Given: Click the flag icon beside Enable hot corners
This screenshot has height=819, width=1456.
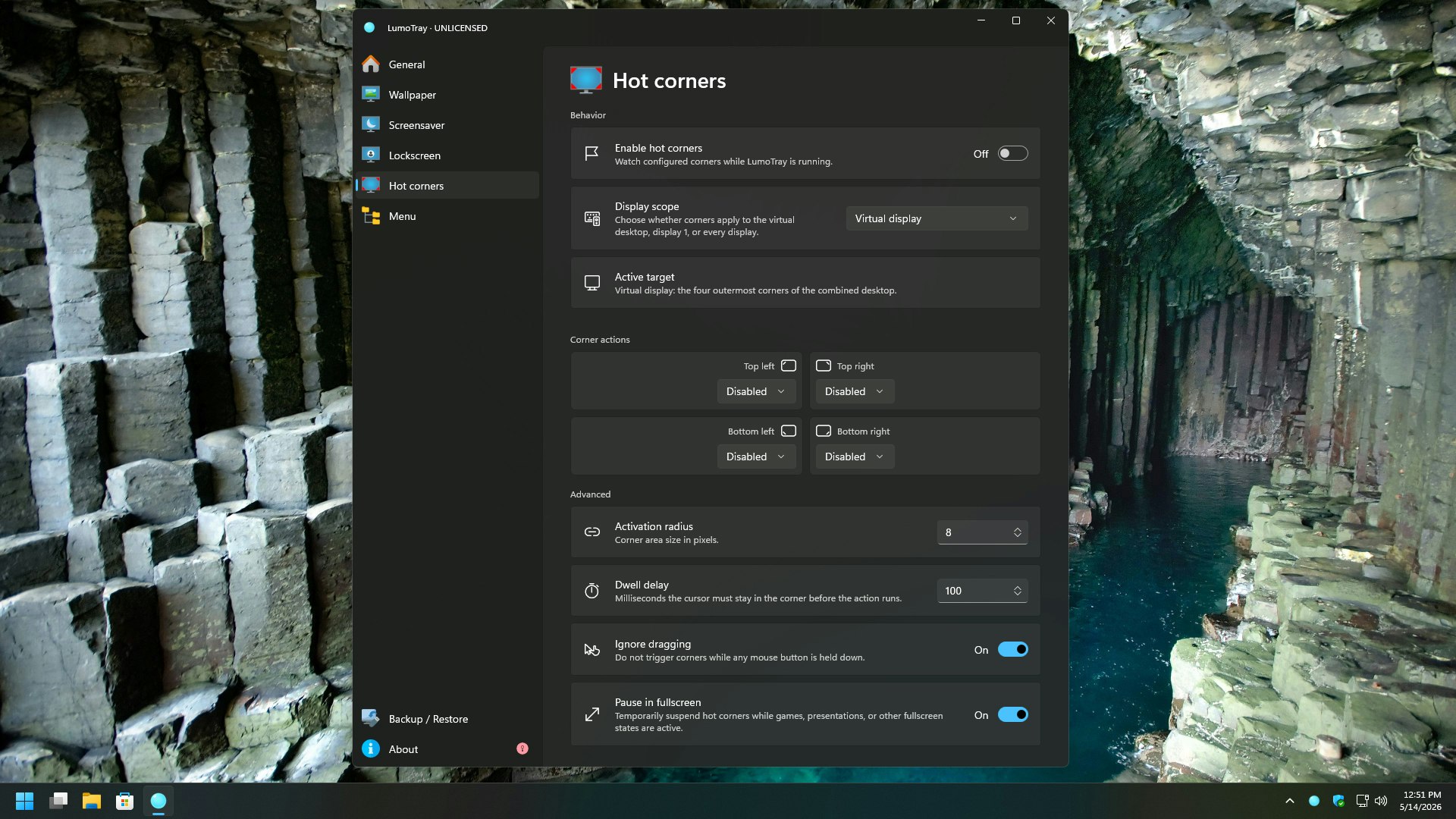Looking at the screenshot, I should point(592,154).
